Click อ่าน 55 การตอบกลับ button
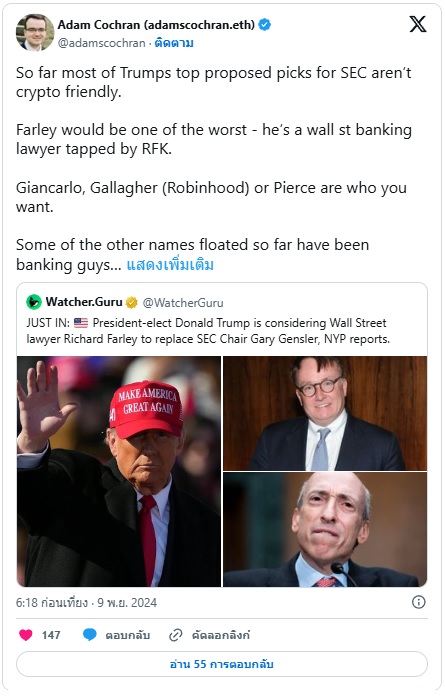Screen dimensions: 445x696 pos(222,664)
